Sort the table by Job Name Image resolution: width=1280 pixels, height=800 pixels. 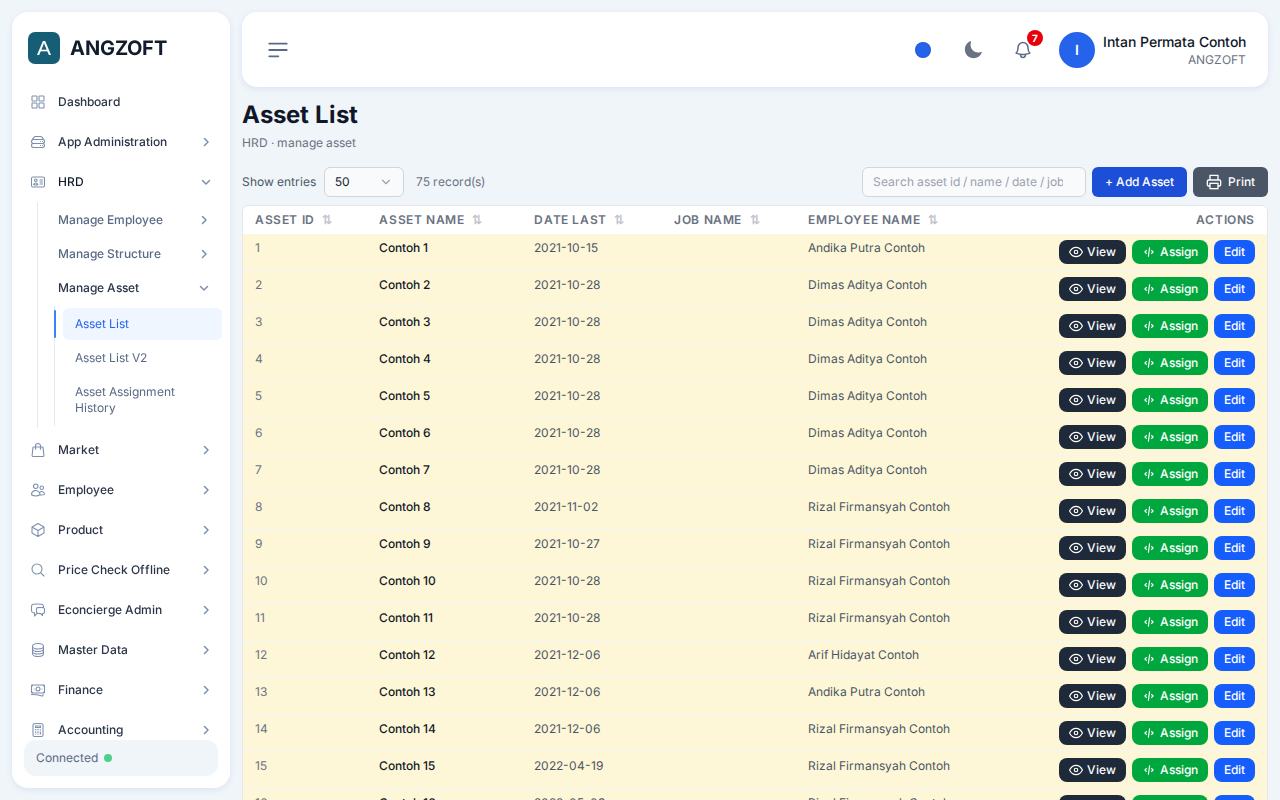(755, 220)
